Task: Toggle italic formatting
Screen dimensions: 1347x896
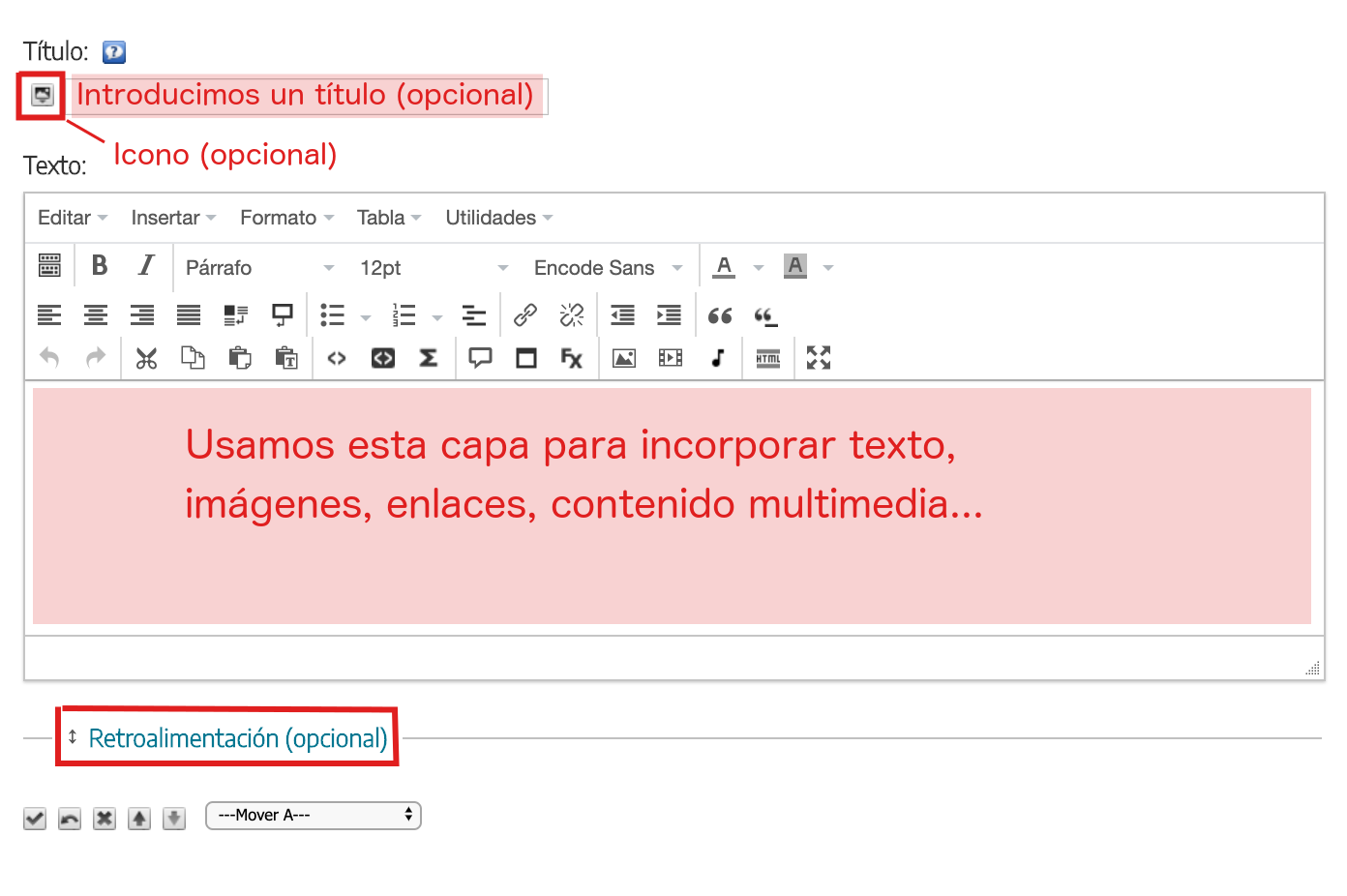Action: point(145,266)
